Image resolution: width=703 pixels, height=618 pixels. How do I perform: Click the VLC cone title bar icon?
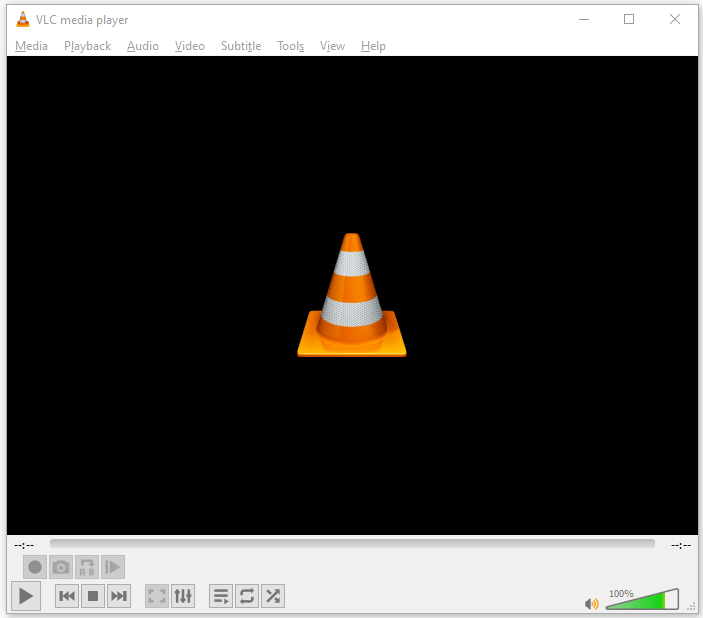point(23,19)
